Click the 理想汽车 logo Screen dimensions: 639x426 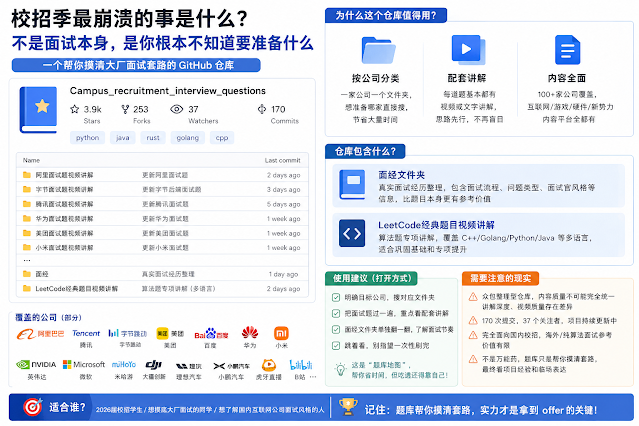point(188,366)
